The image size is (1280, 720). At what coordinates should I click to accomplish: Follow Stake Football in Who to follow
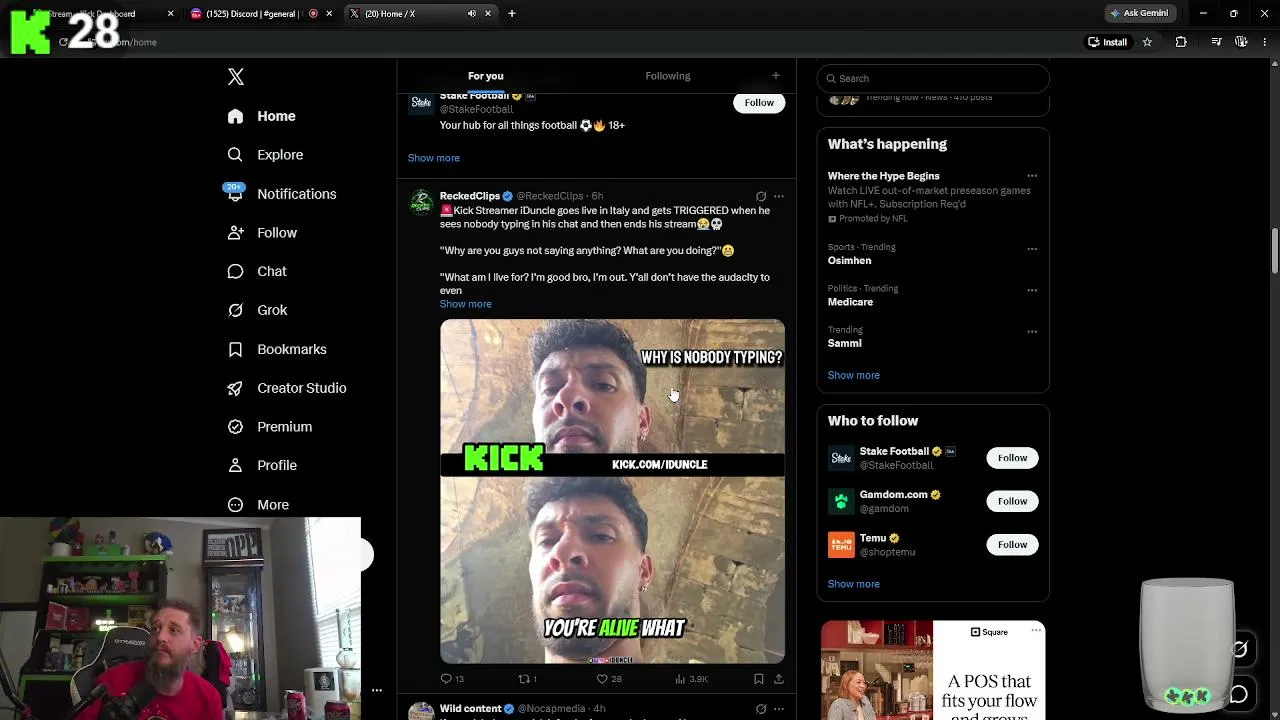point(1012,458)
